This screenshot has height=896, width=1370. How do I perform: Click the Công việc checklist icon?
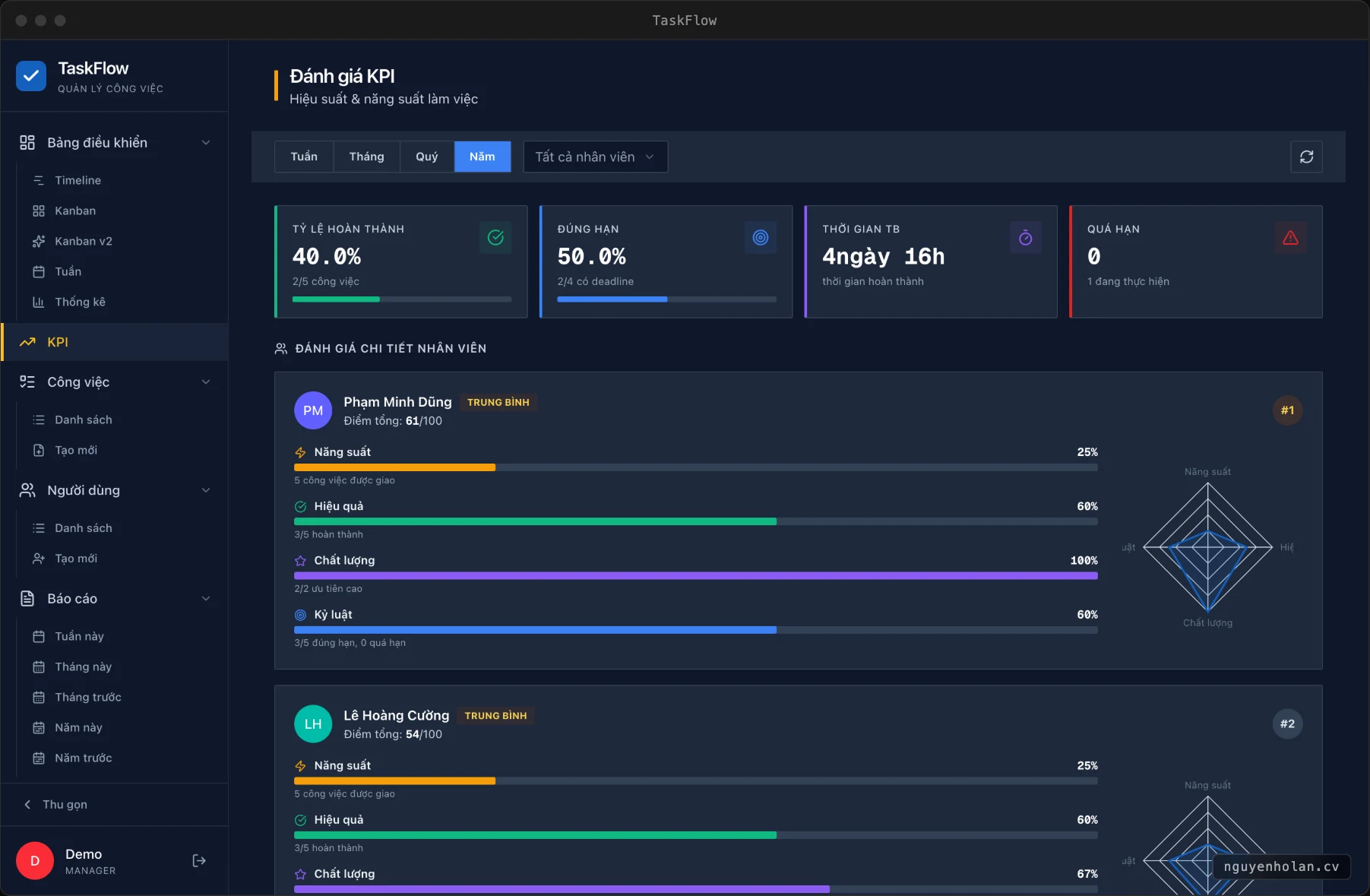[x=27, y=382]
